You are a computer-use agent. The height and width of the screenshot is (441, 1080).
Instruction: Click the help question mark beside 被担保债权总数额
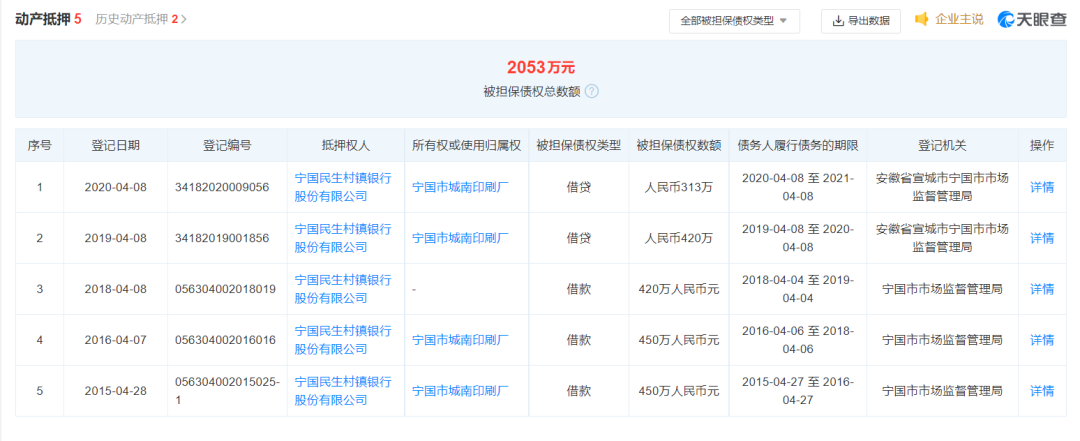pyautogui.click(x=591, y=92)
